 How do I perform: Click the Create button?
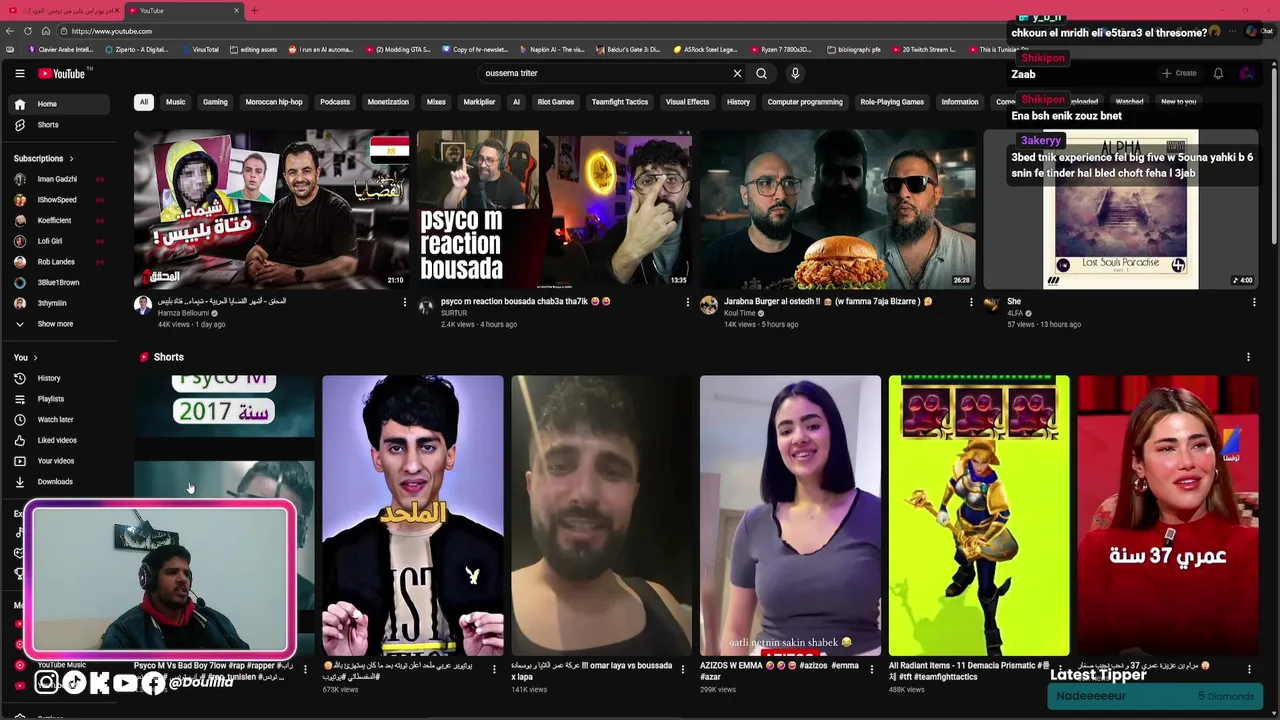point(1179,73)
